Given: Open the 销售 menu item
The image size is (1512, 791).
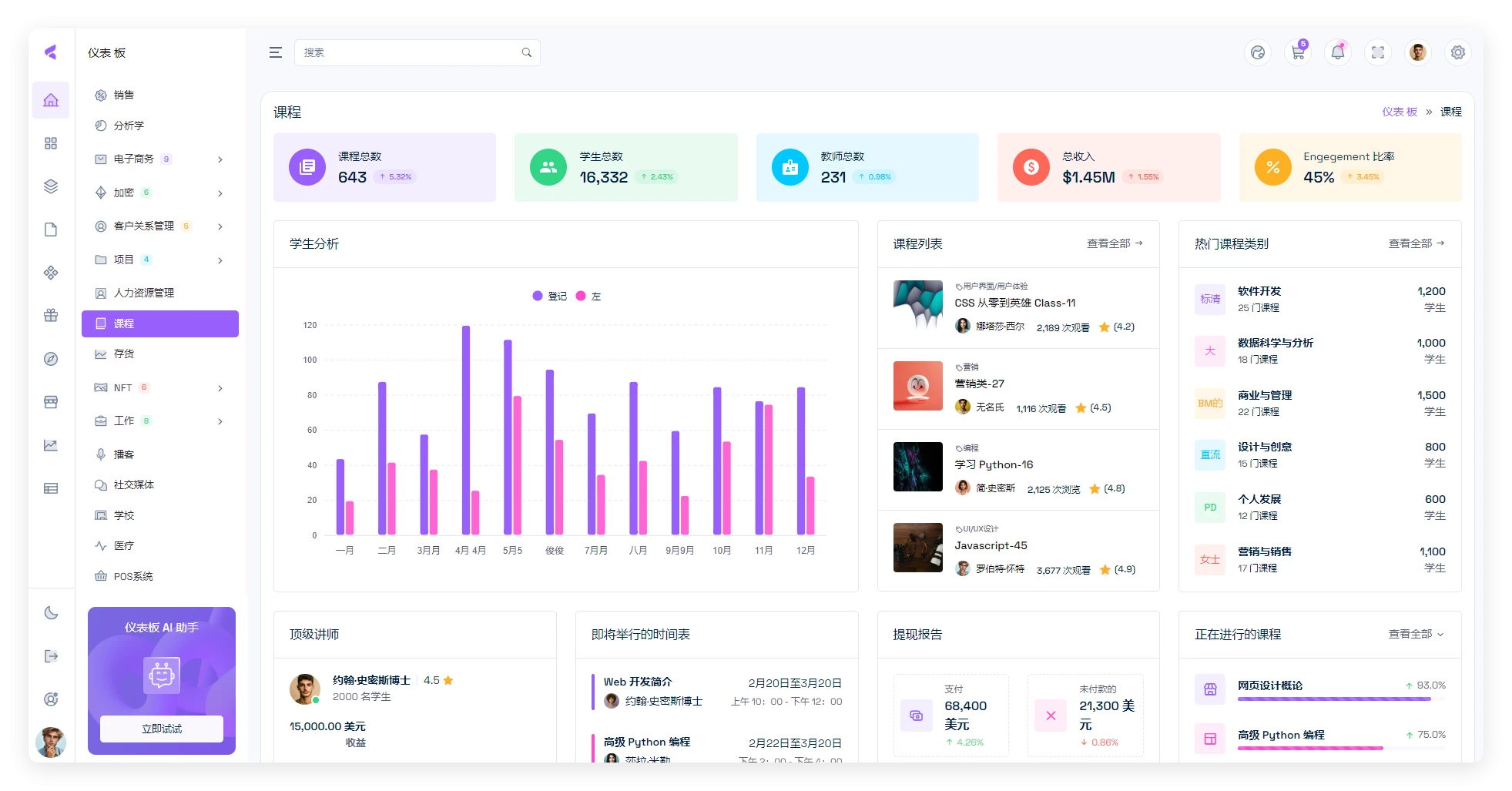Looking at the screenshot, I should point(125,95).
